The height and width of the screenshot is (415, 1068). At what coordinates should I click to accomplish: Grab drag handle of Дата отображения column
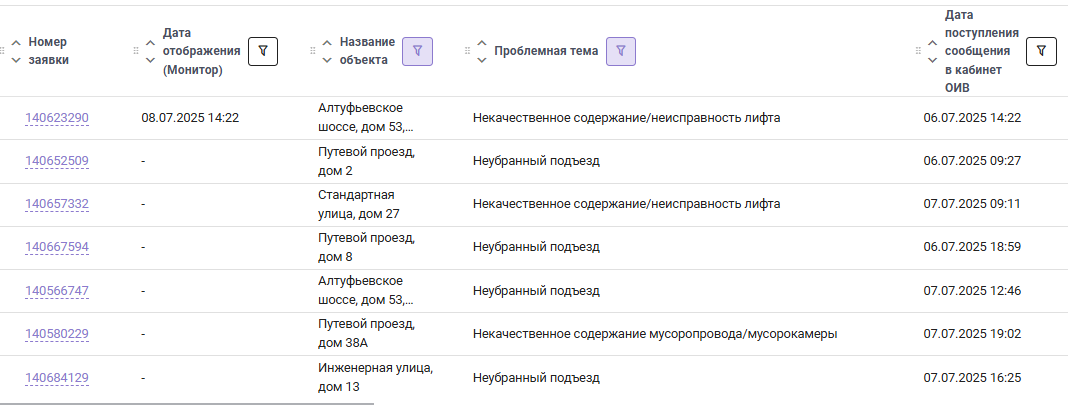136,51
